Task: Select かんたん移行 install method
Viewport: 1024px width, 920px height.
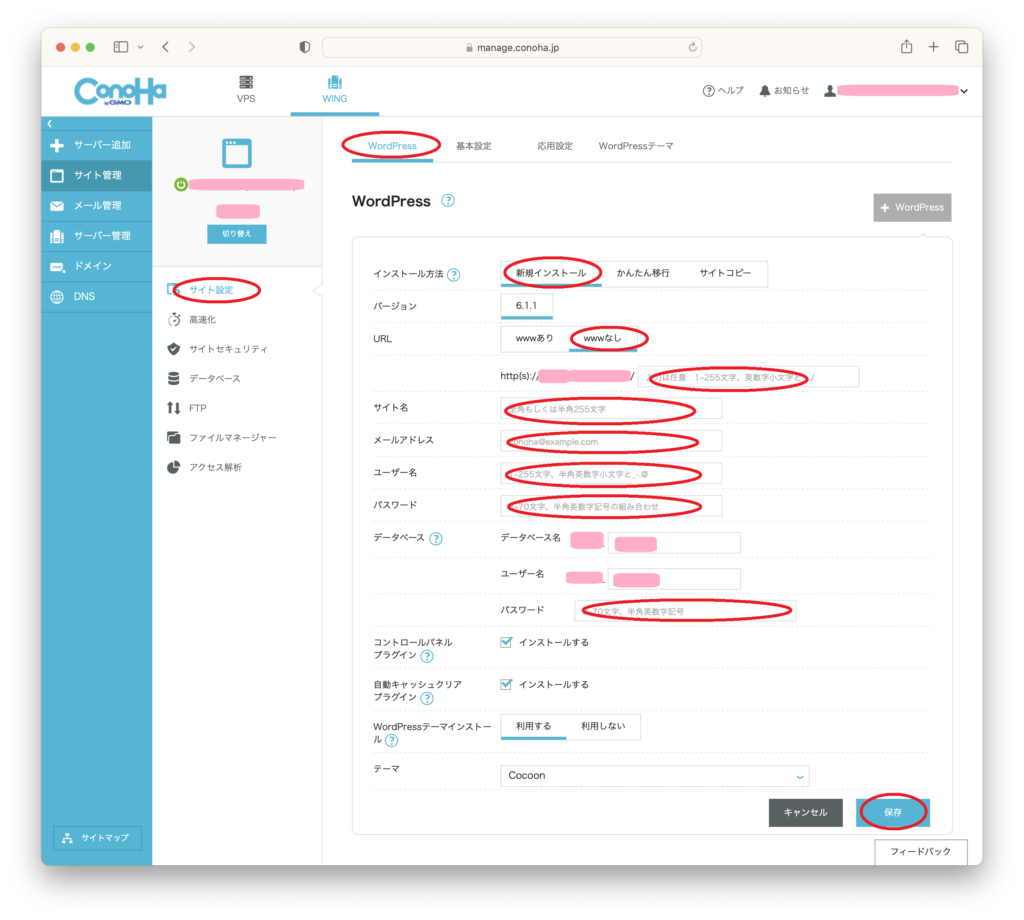Action: pyautogui.click(x=643, y=273)
